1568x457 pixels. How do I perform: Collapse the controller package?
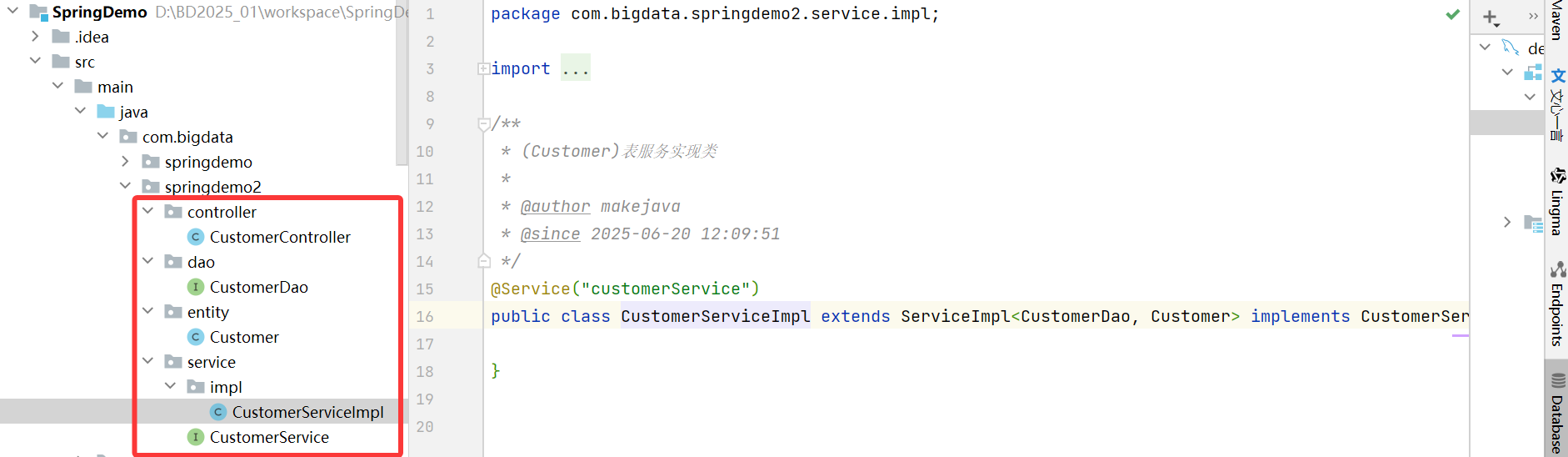tap(147, 211)
